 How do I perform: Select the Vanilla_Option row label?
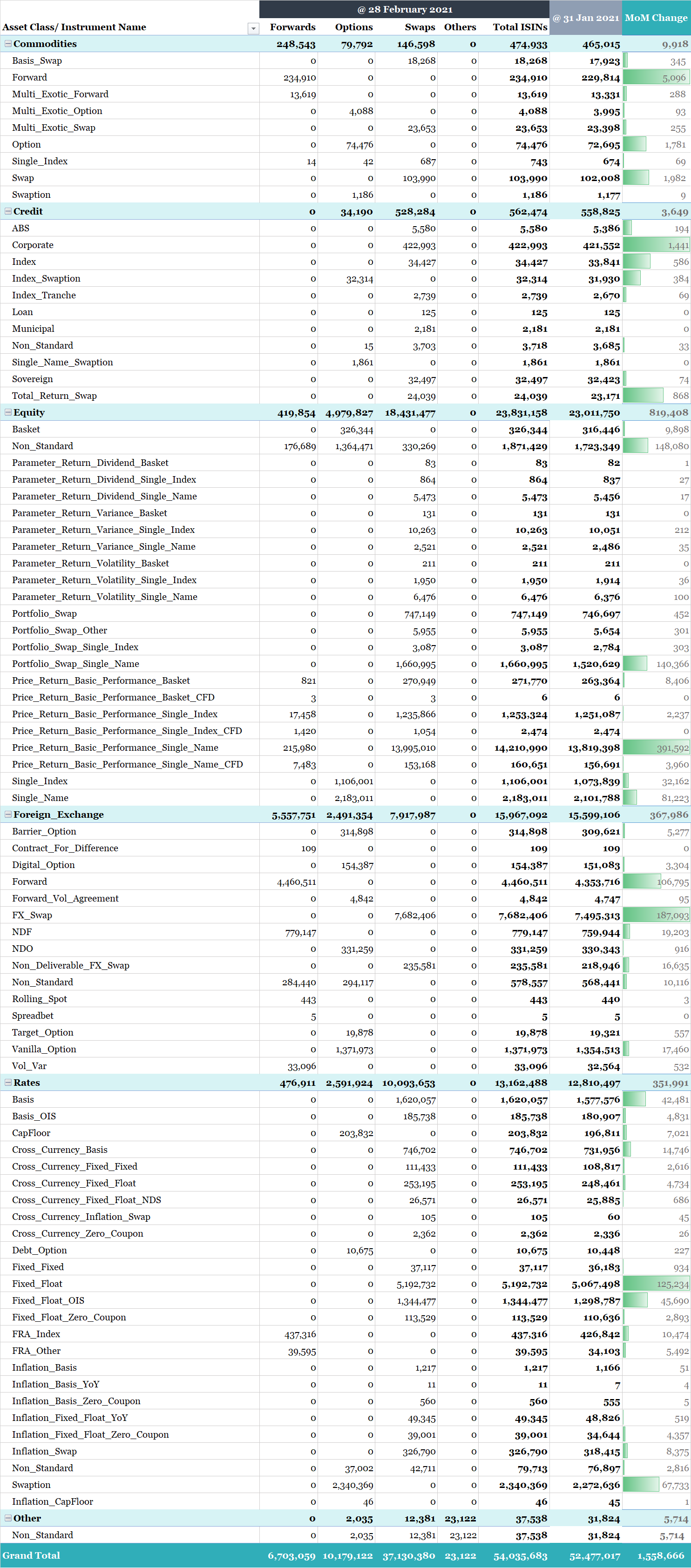[44, 1050]
